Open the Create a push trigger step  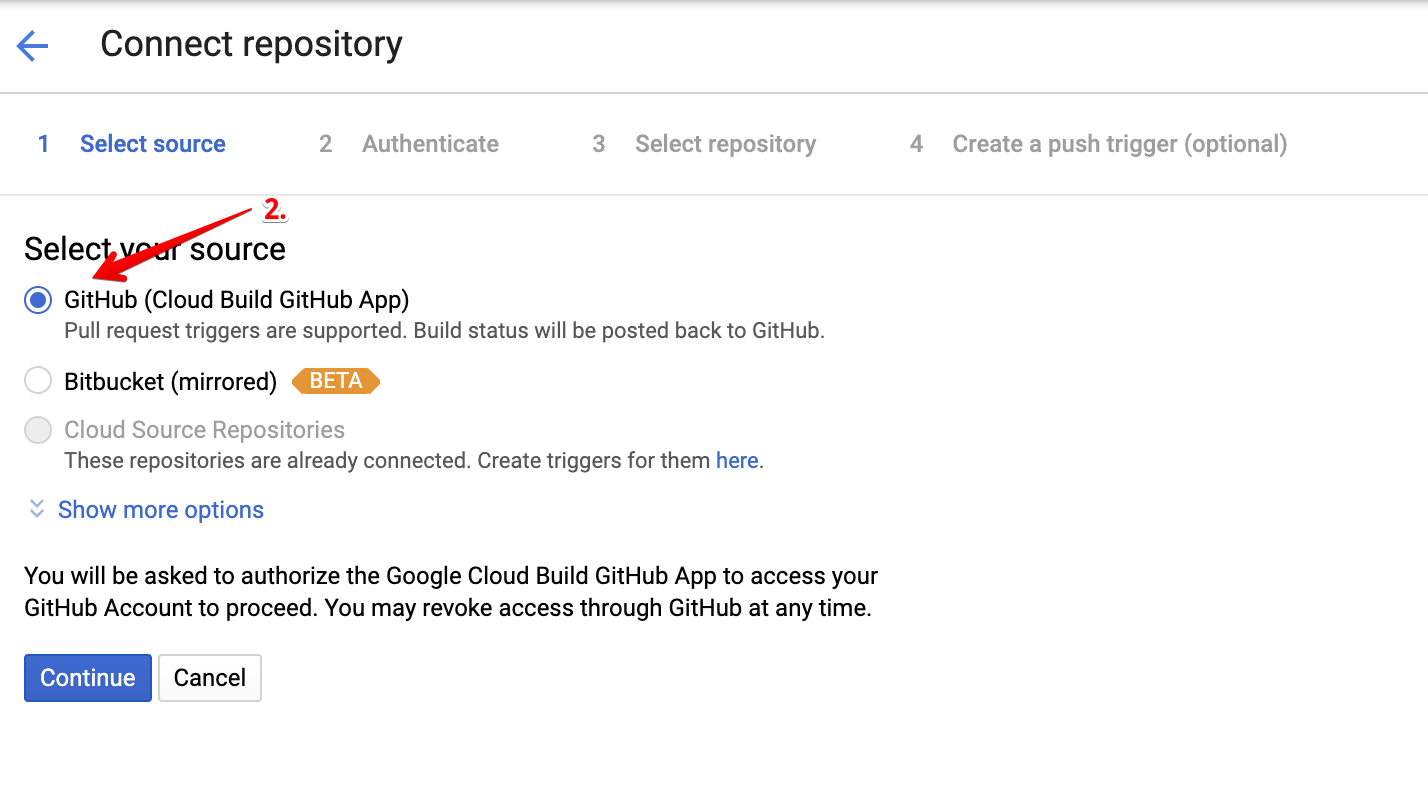coord(1119,144)
